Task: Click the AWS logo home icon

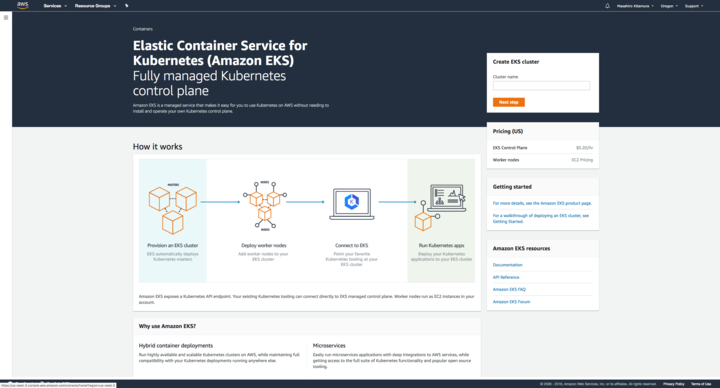Action: [x=22, y=6]
